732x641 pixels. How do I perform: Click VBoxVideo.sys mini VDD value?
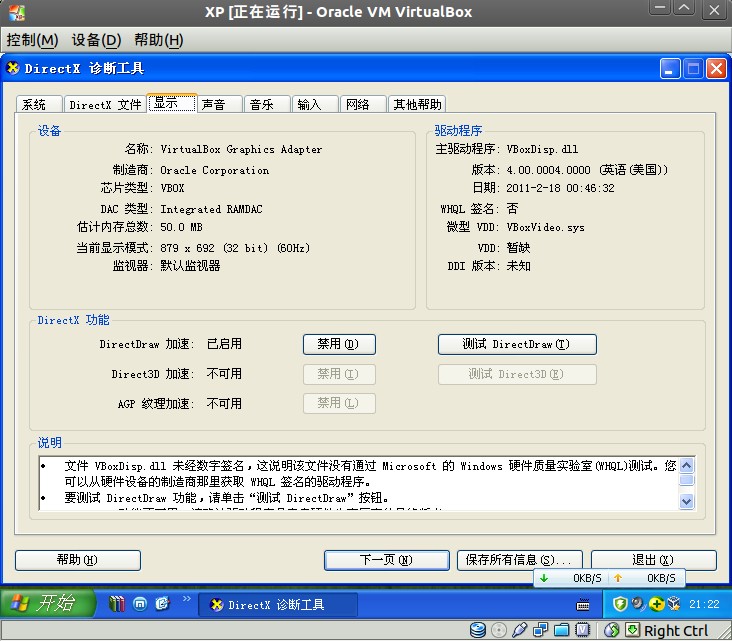point(545,227)
